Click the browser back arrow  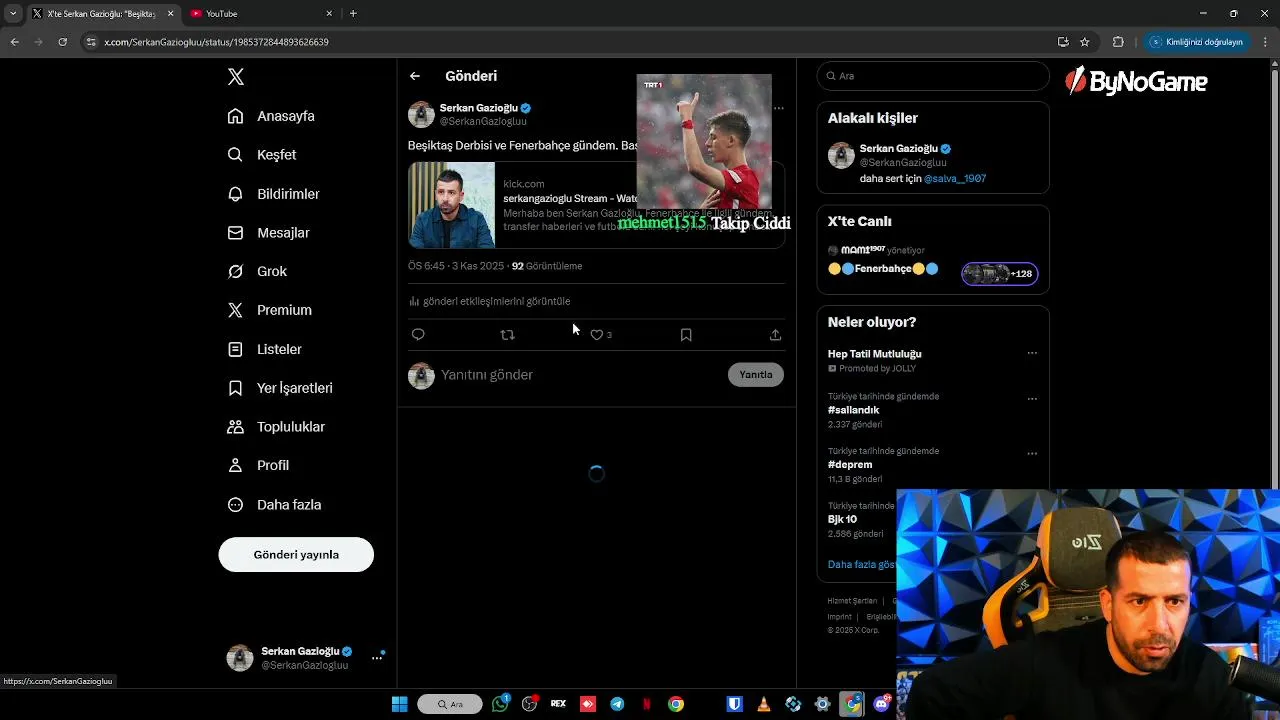click(x=15, y=42)
